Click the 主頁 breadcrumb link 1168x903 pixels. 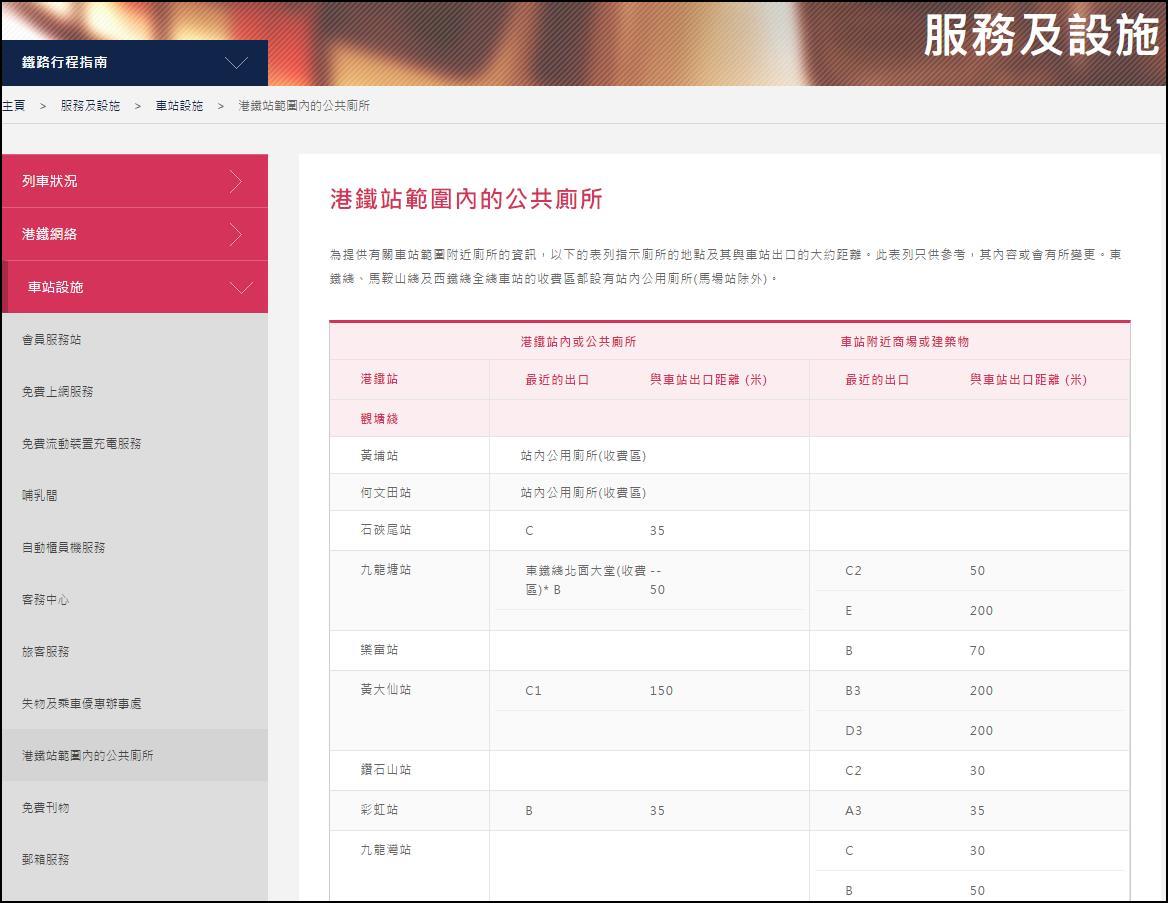(14, 106)
